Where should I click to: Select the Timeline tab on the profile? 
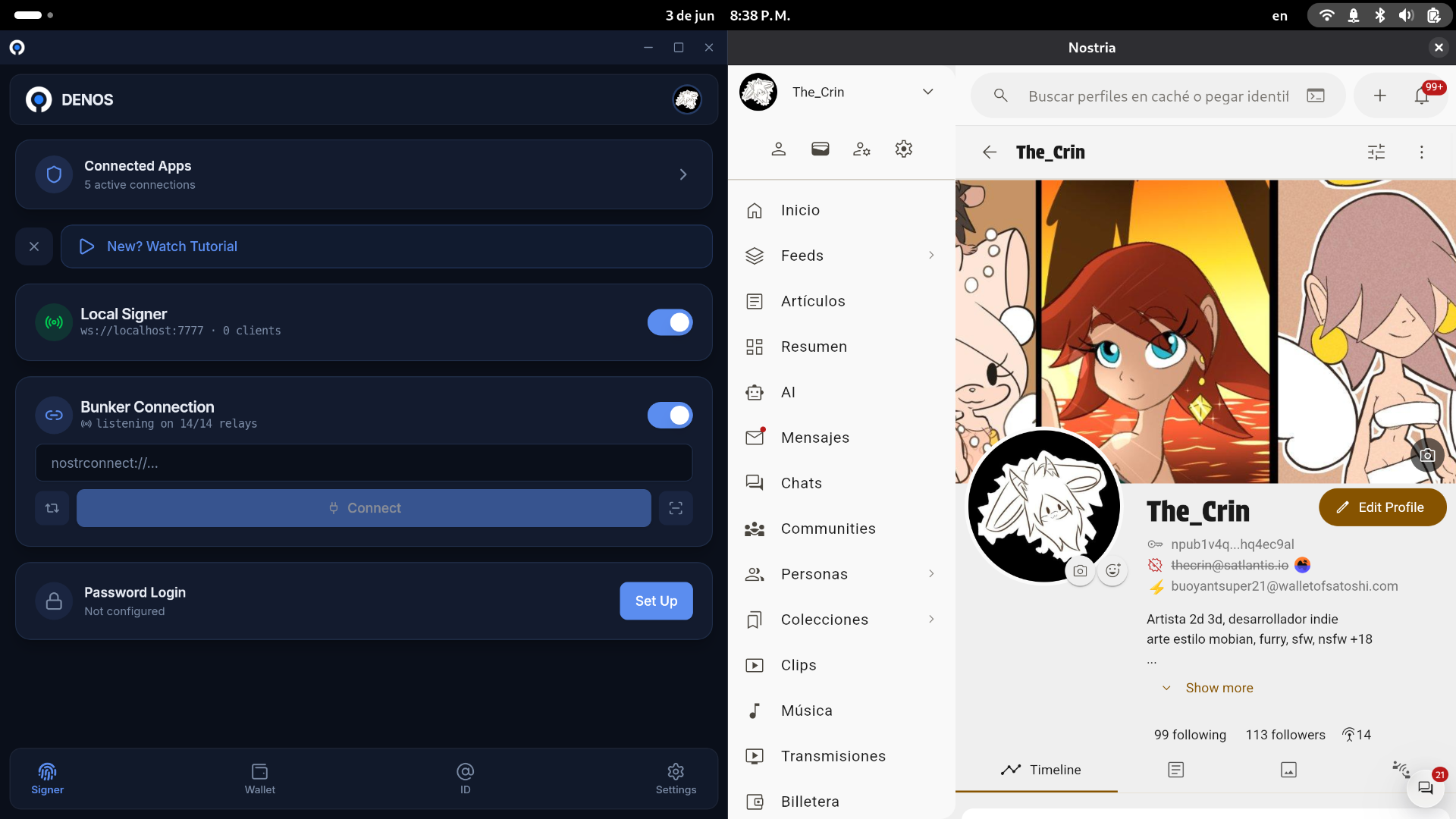coord(1040,770)
